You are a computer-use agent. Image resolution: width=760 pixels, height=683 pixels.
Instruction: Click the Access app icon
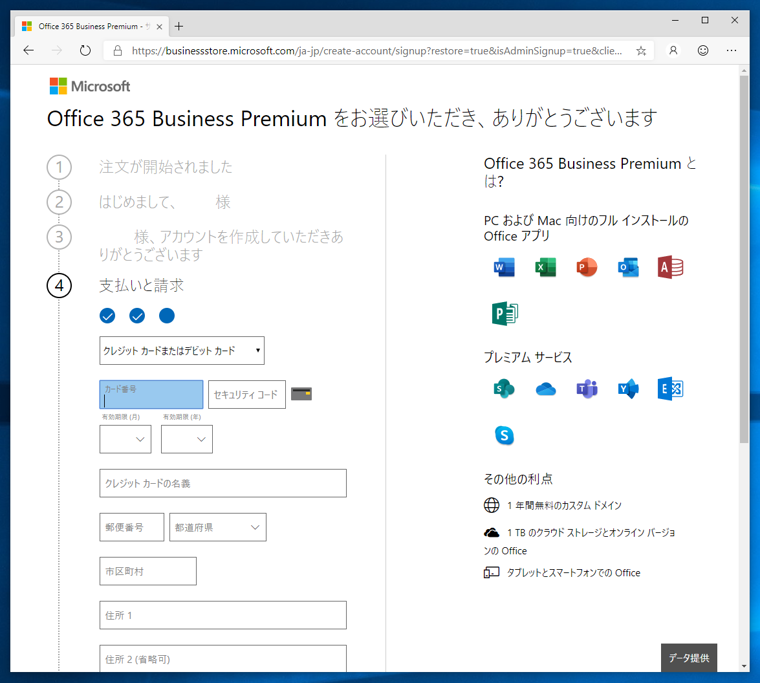pyautogui.click(x=670, y=267)
